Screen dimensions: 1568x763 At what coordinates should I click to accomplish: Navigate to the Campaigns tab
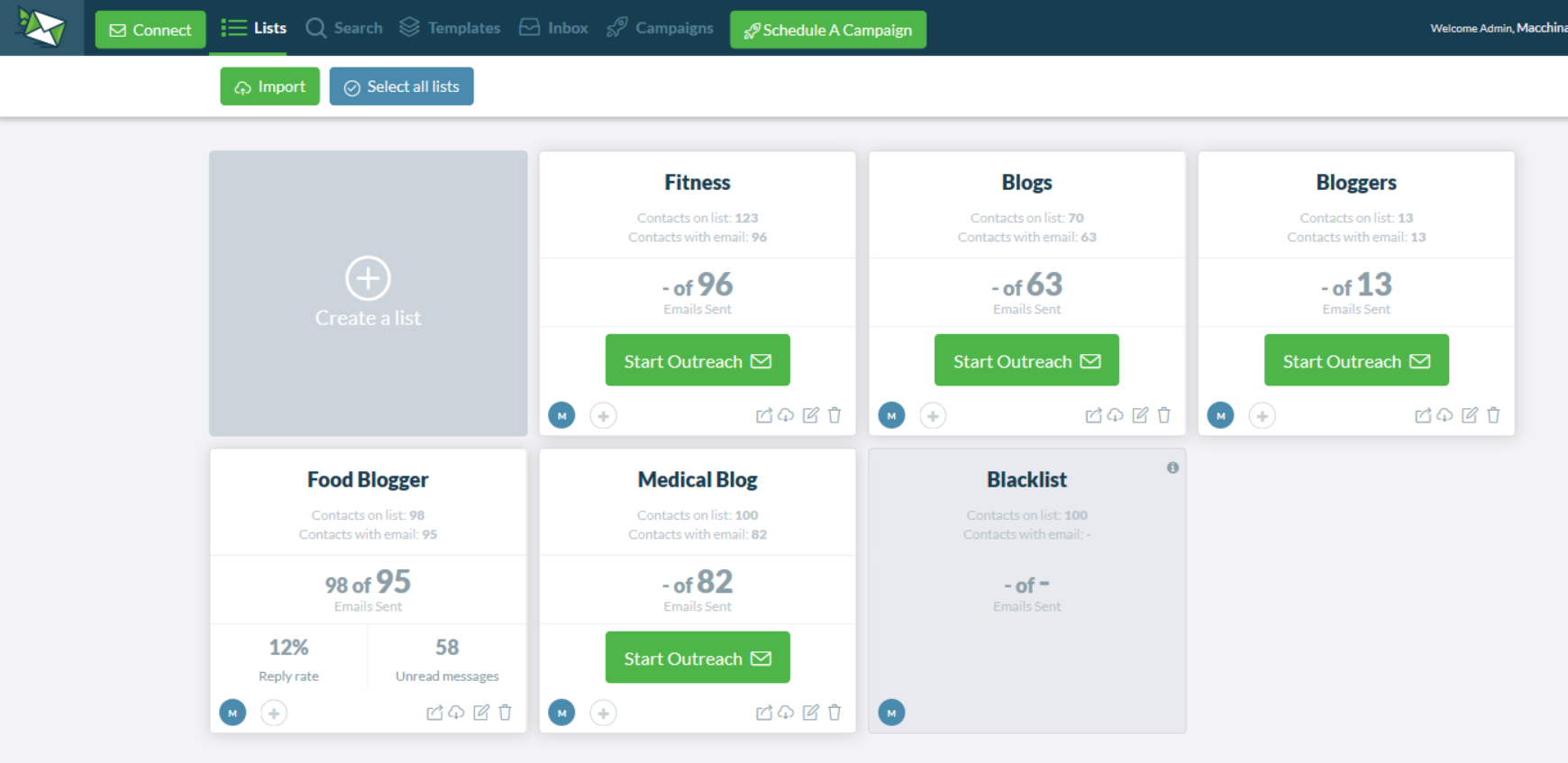[660, 28]
